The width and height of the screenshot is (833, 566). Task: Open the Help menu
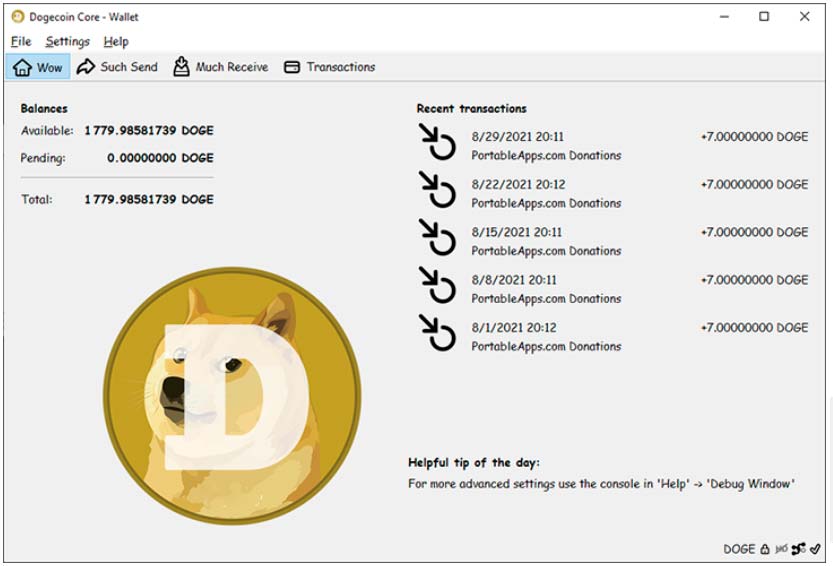(116, 41)
